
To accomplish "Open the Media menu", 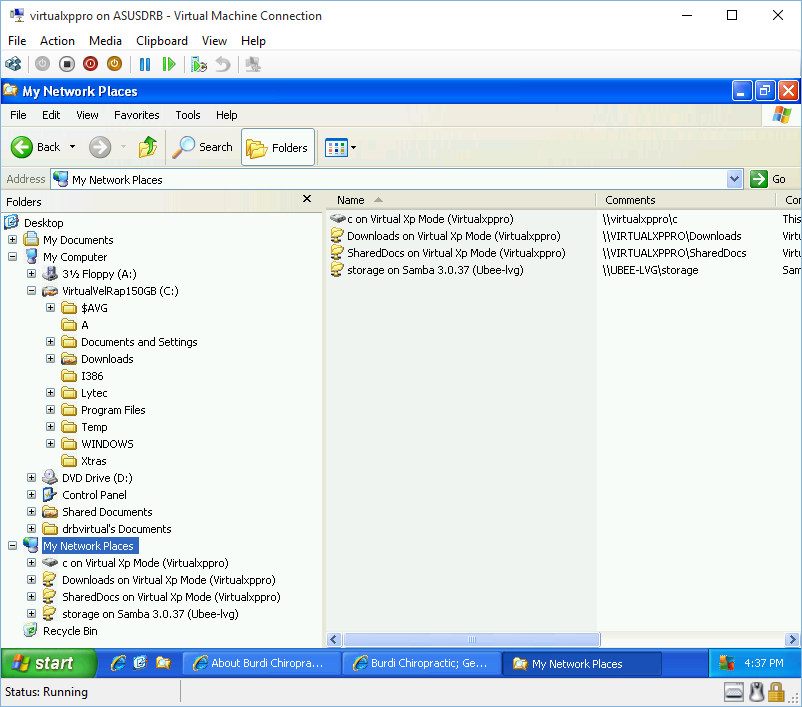I will click(x=105, y=41).
